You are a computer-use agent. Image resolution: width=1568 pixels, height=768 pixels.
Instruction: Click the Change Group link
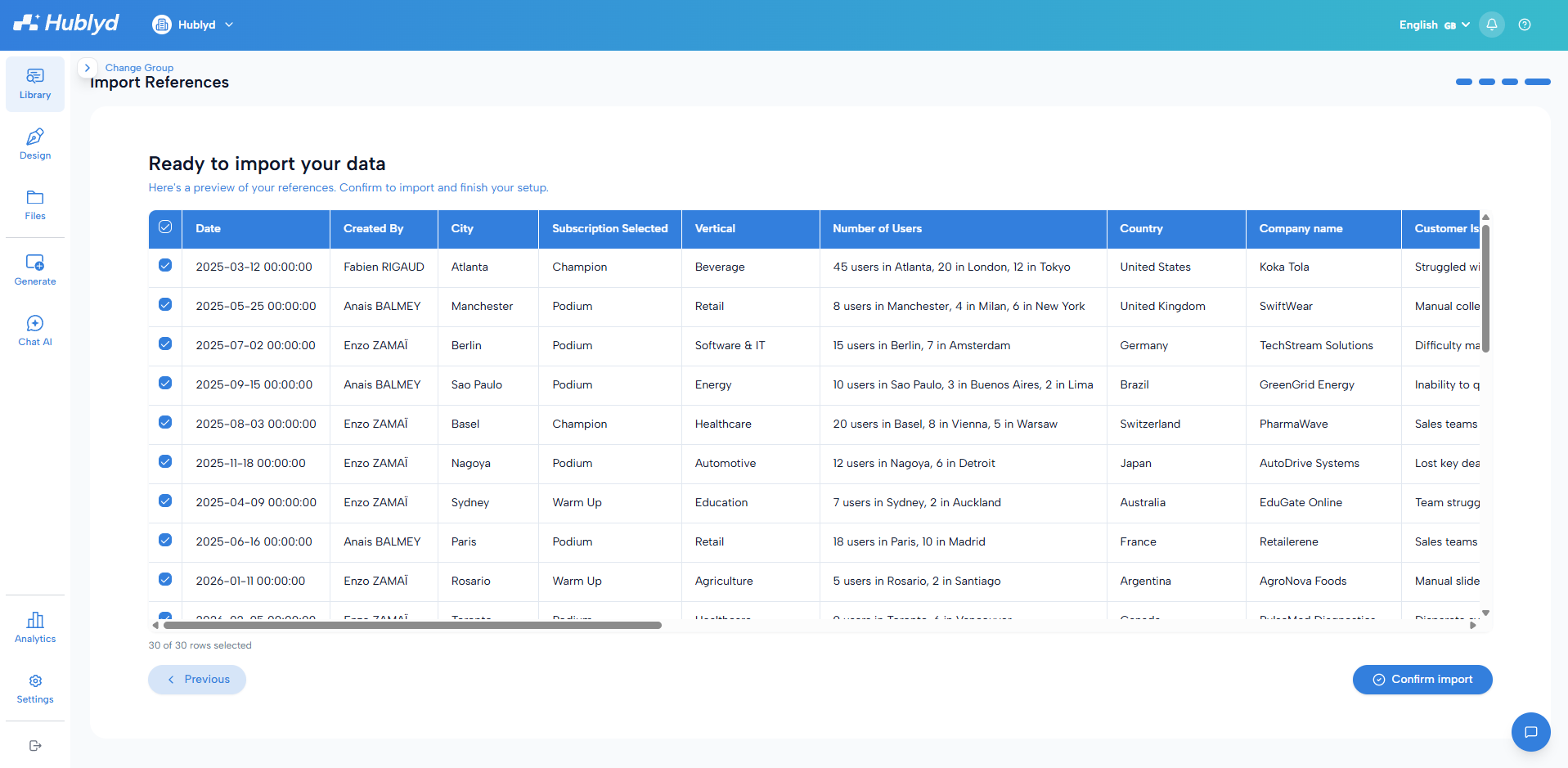point(139,68)
